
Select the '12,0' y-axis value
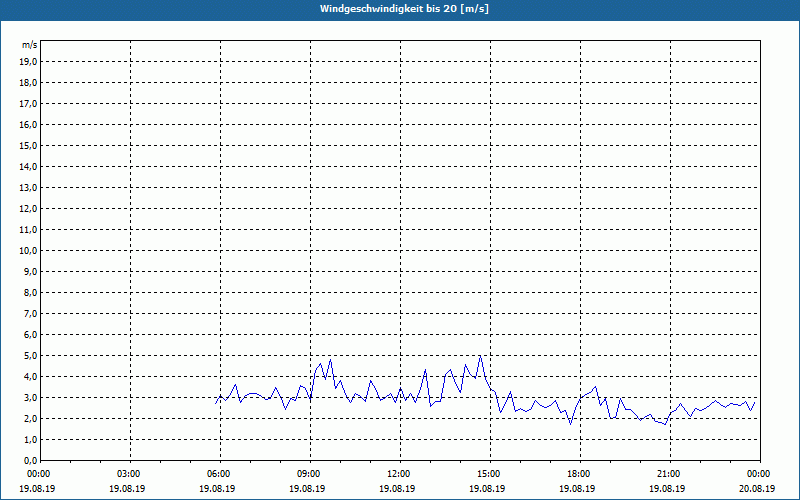coord(28,209)
